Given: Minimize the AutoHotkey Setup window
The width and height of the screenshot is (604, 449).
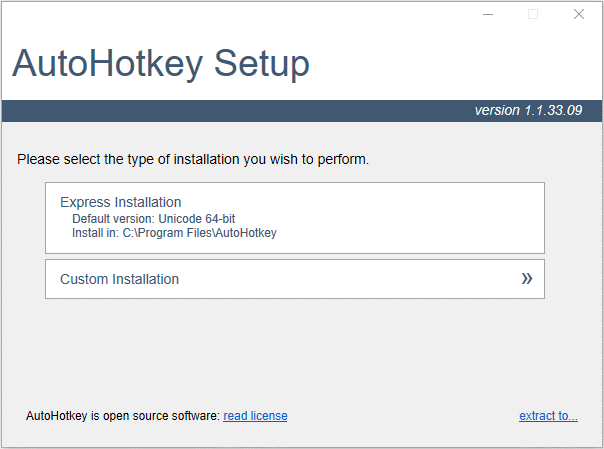Looking at the screenshot, I should [x=488, y=15].
